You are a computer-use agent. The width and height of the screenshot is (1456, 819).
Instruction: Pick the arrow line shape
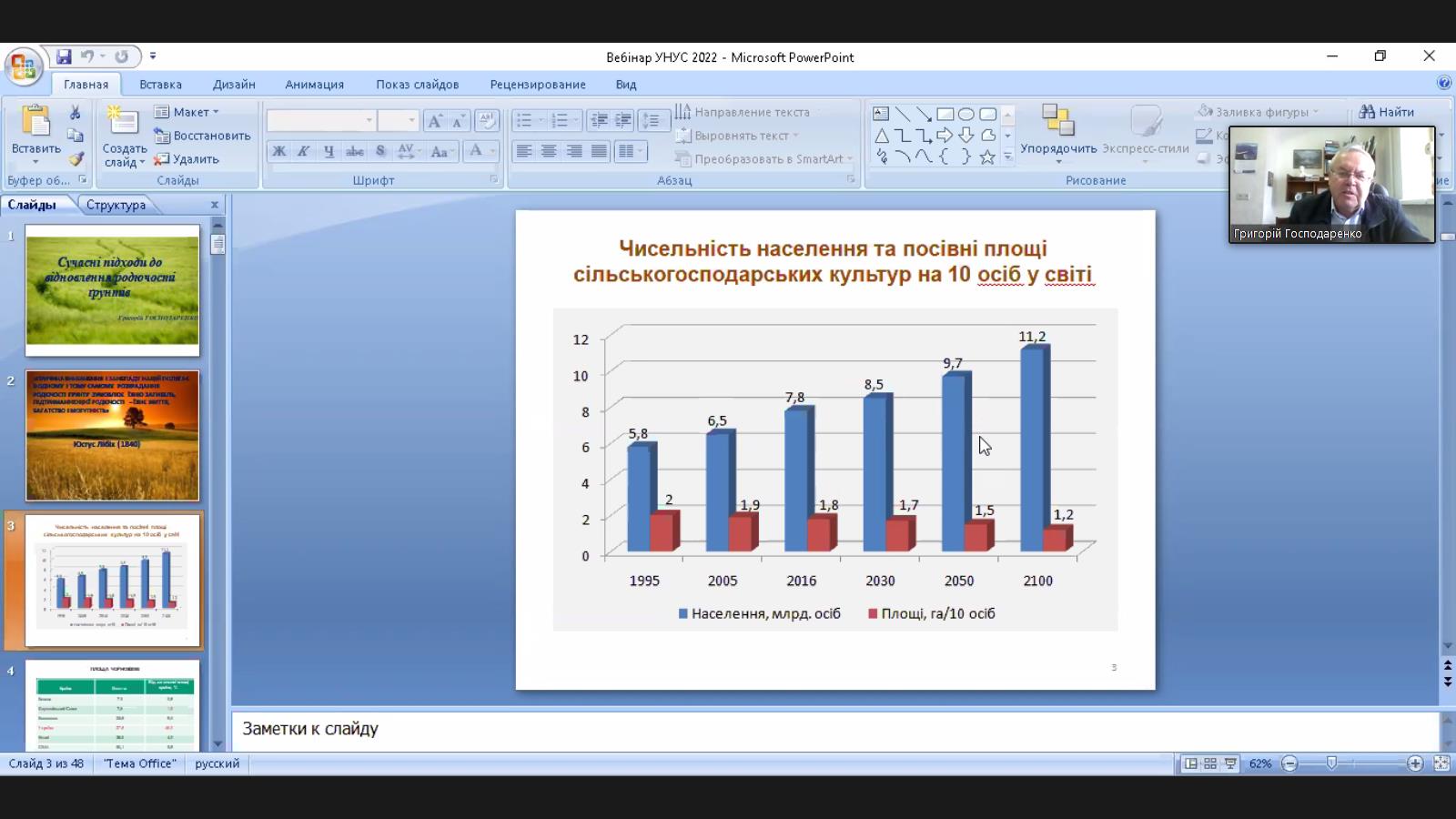(x=924, y=114)
